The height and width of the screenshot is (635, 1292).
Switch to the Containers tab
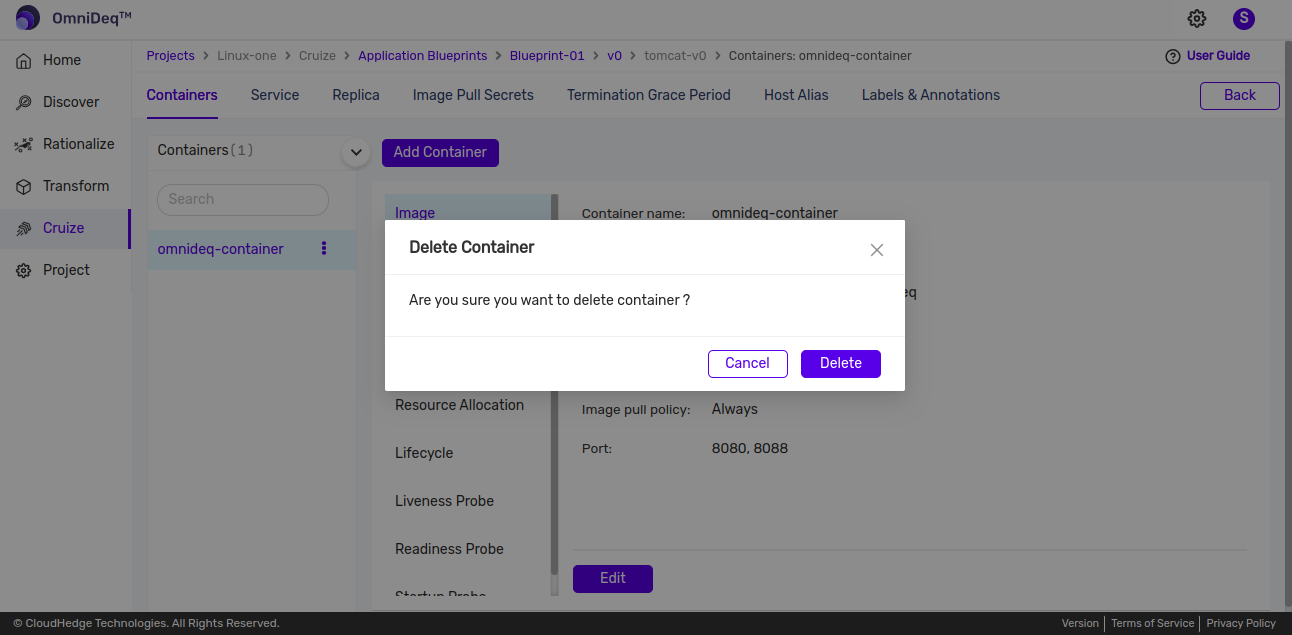click(x=182, y=95)
